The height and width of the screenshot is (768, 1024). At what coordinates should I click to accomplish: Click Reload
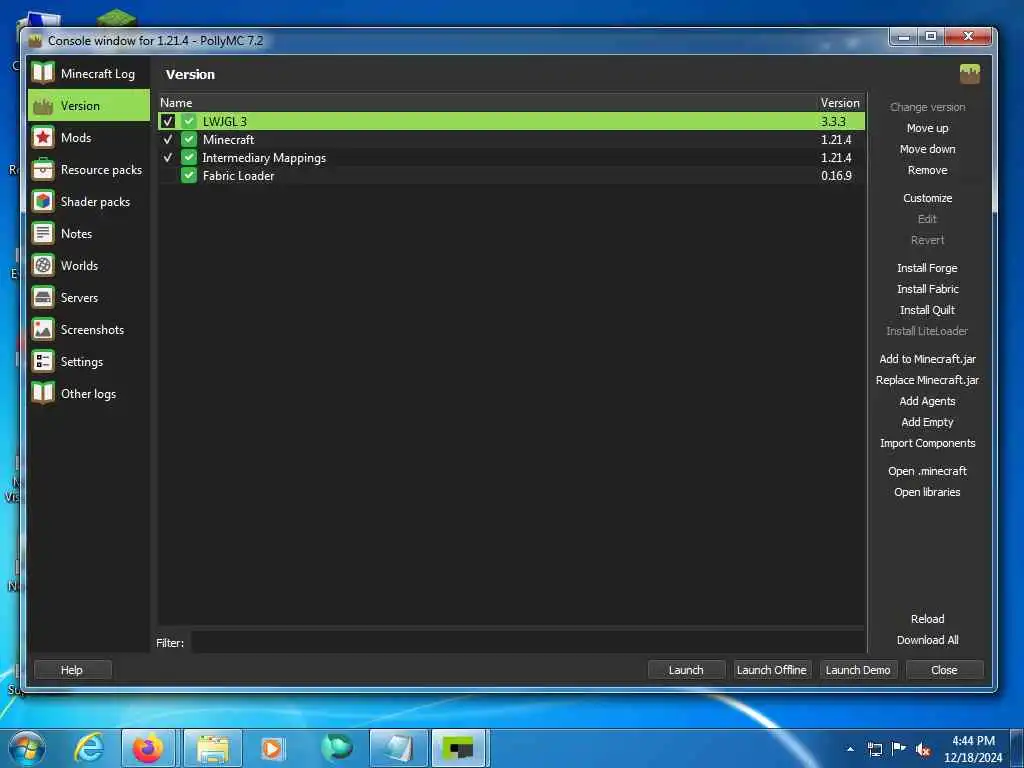coord(927,618)
